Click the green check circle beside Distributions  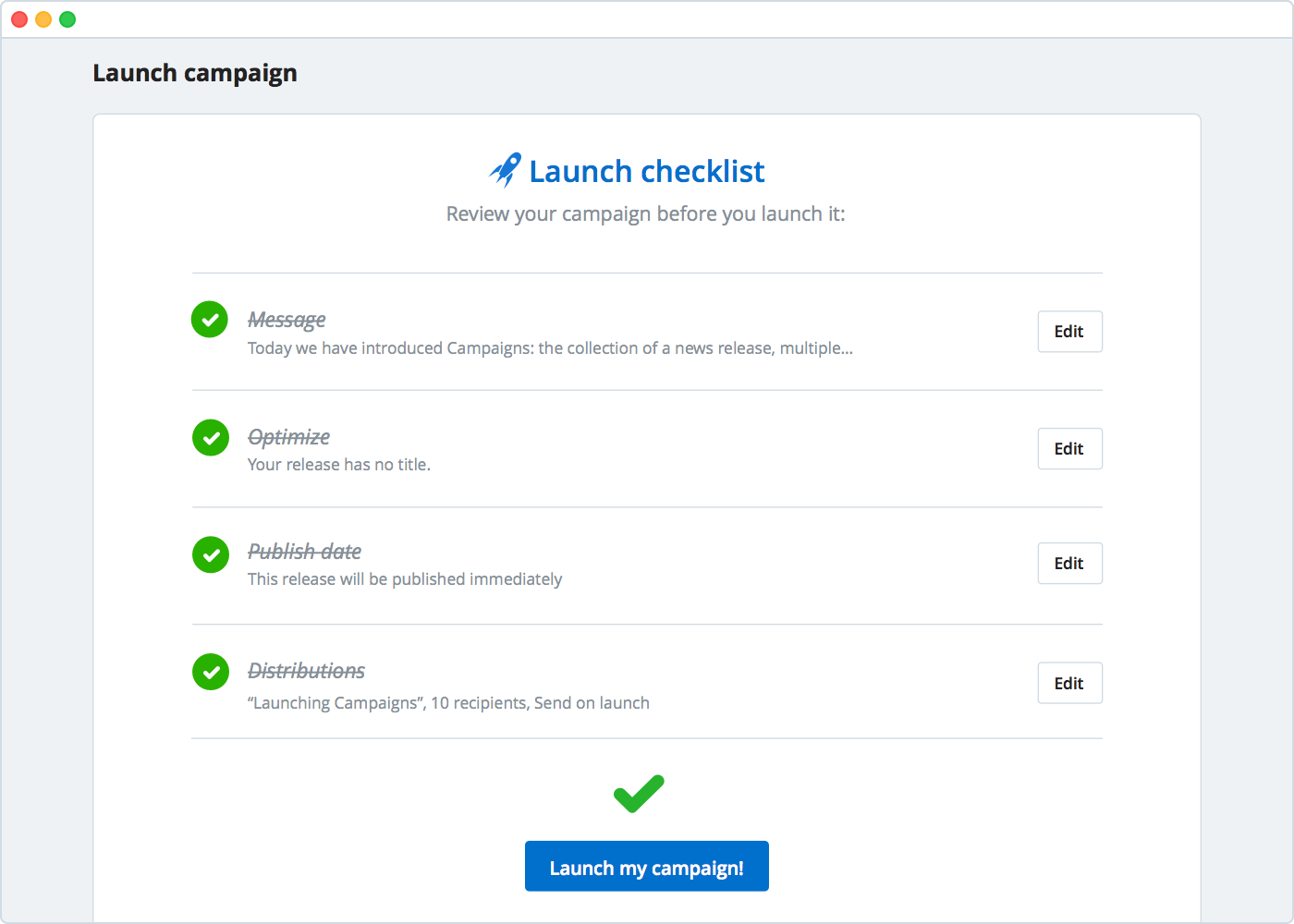[x=211, y=672]
